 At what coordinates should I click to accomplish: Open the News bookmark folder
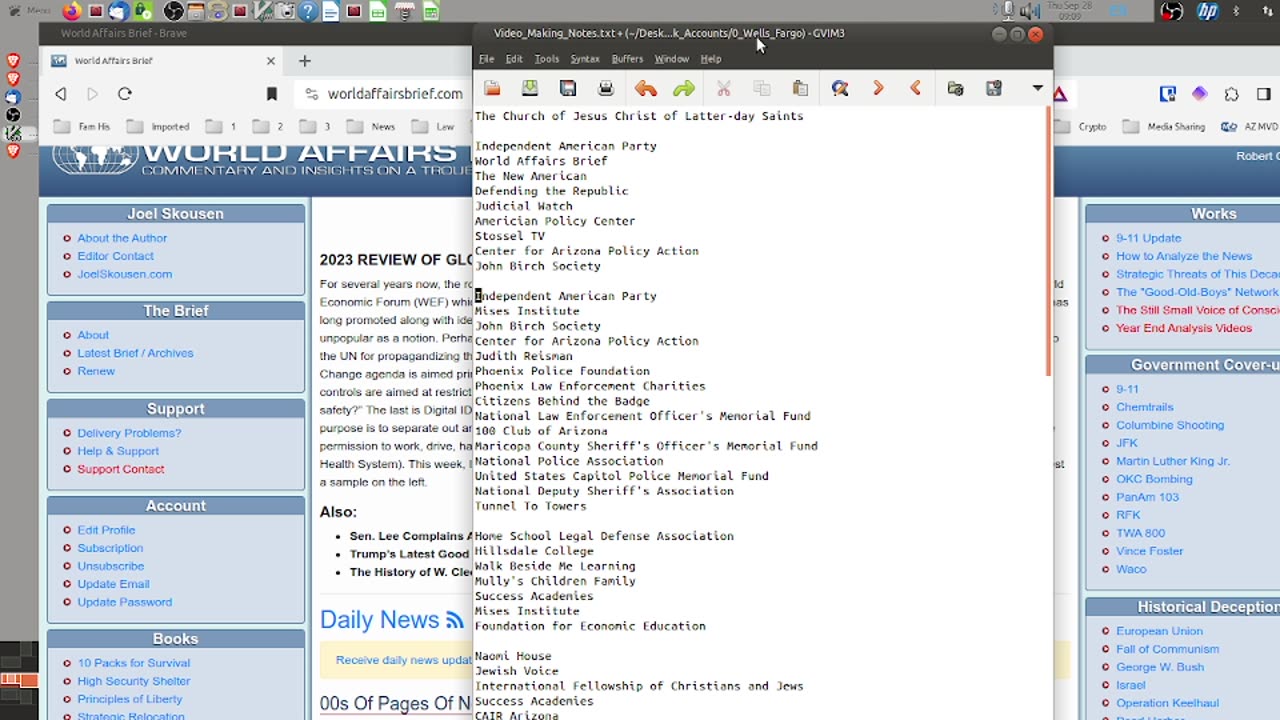pyautogui.click(x=370, y=127)
